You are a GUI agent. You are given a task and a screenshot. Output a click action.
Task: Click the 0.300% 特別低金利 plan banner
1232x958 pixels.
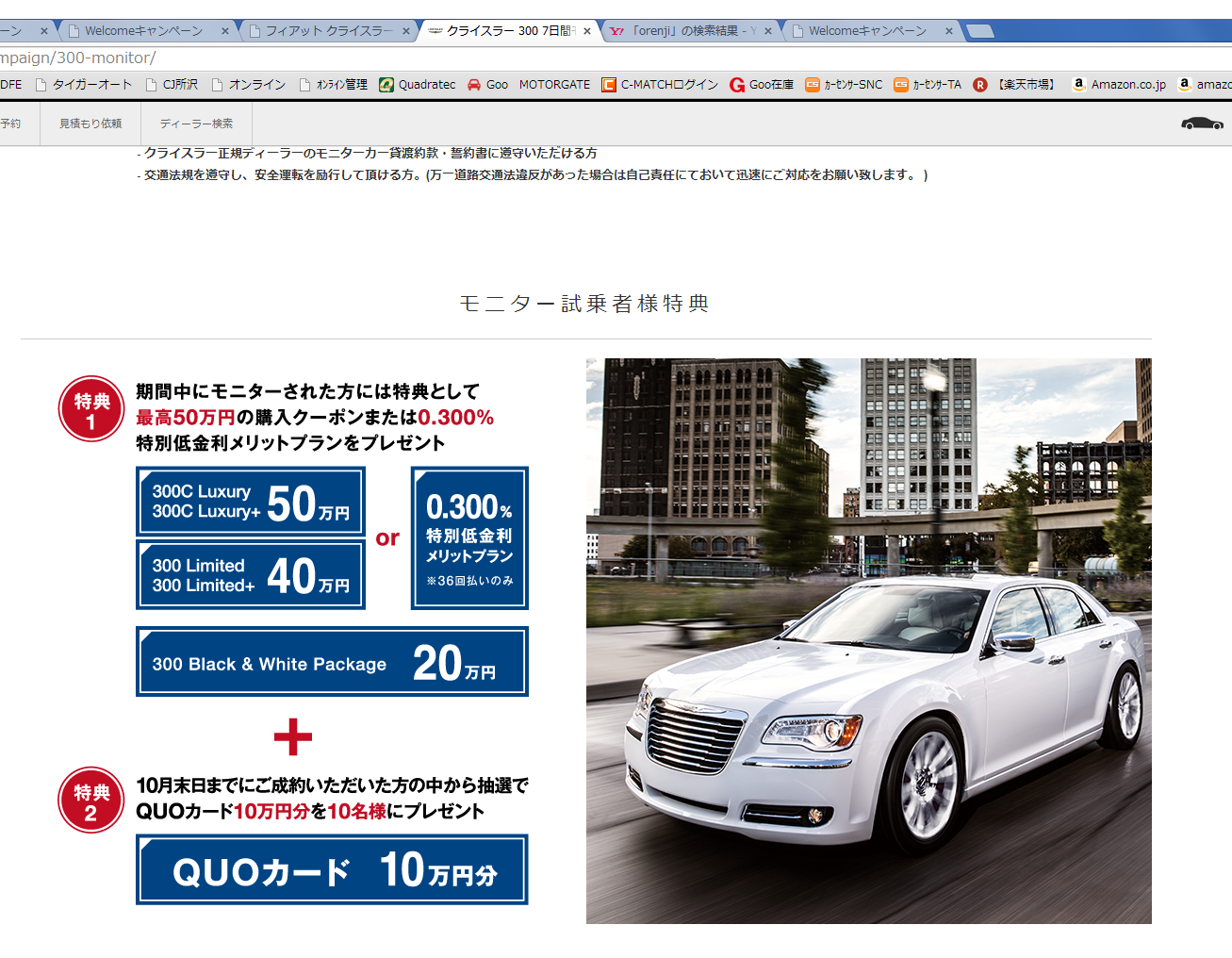[x=469, y=538]
